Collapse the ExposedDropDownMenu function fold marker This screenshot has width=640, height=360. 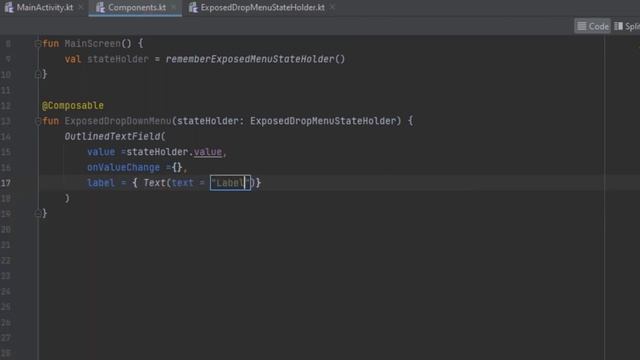point(38,121)
